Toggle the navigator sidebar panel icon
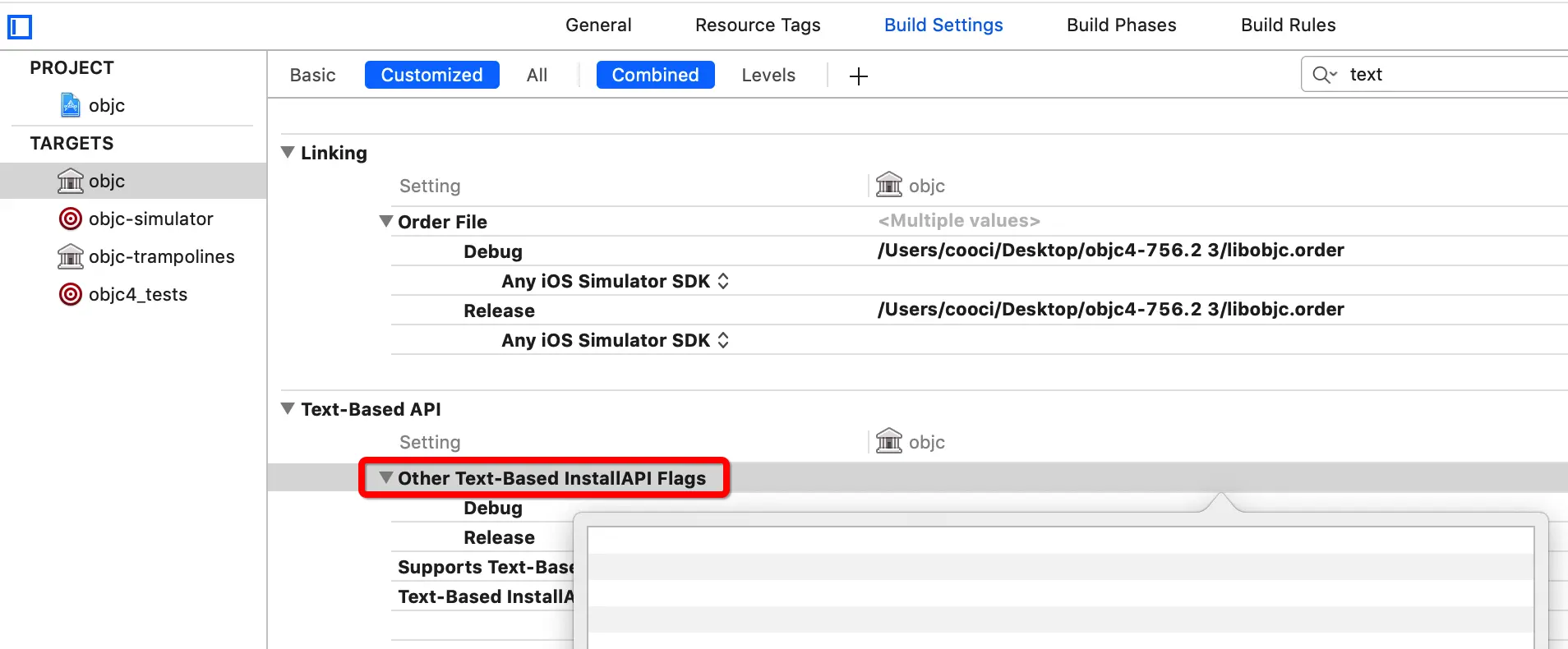1568x649 pixels. click(x=20, y=27)
